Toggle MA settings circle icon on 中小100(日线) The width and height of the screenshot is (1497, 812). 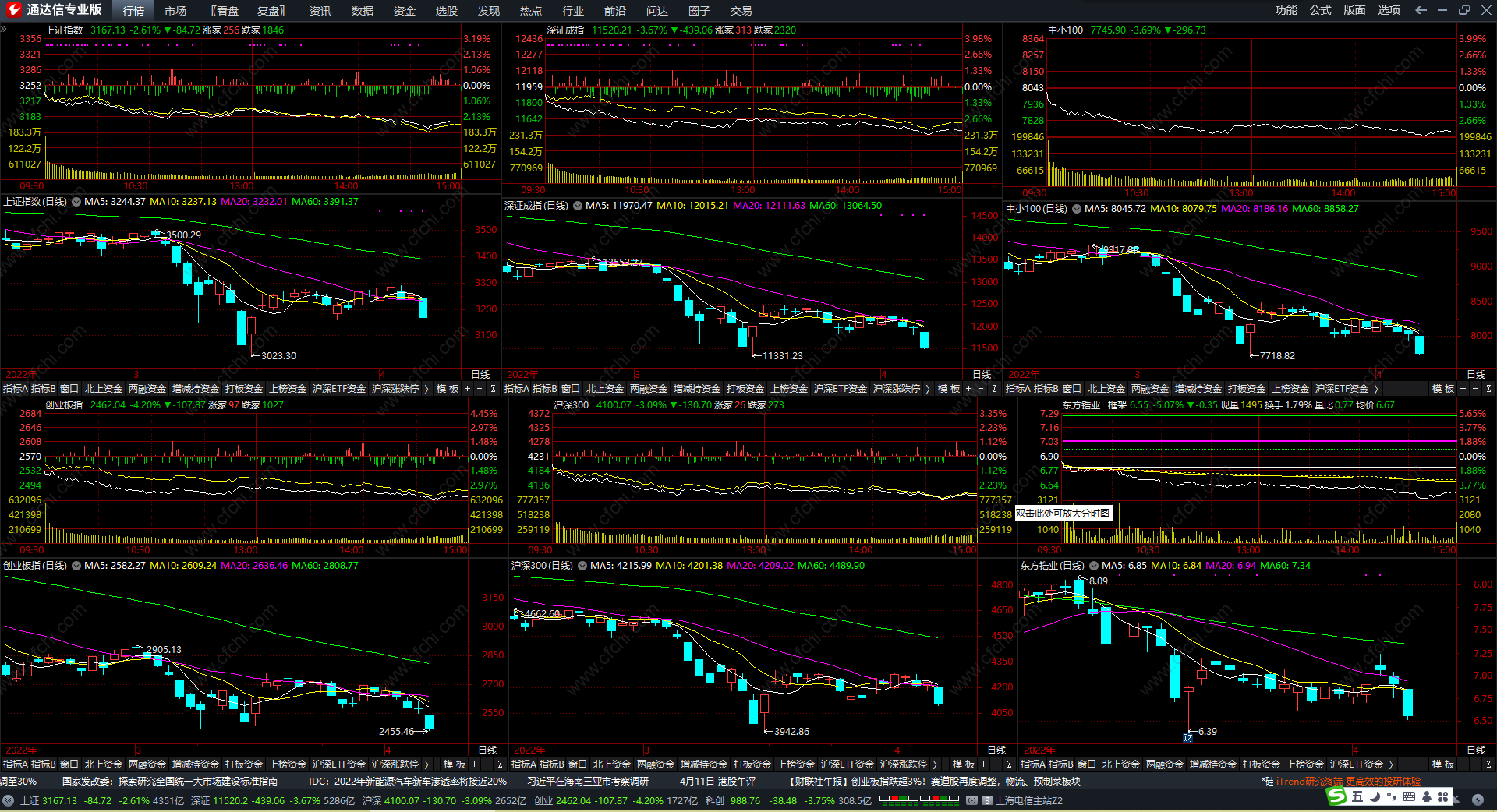[x=1077, y=209]
